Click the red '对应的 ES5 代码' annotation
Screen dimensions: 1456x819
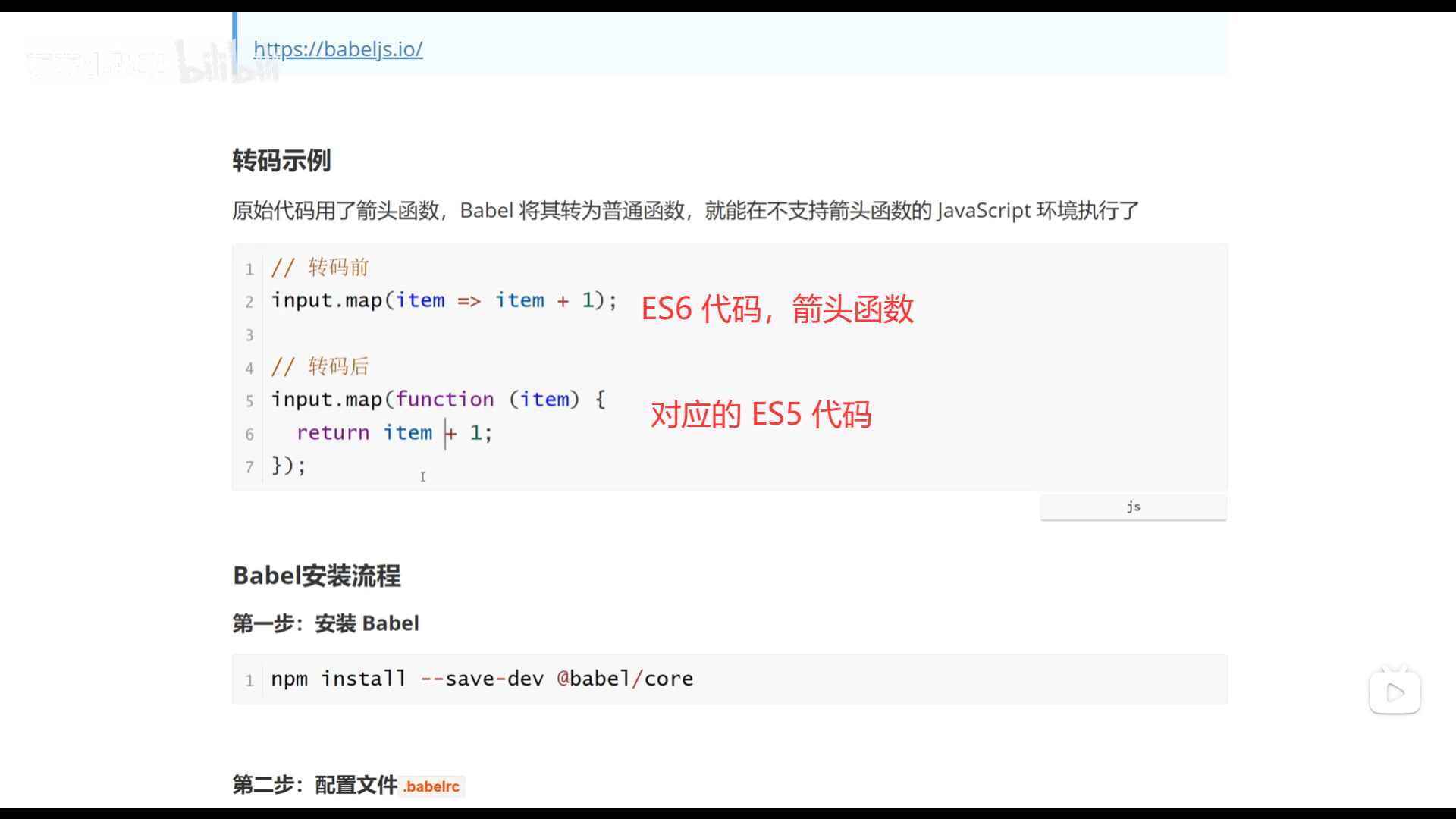[x=761, y=415]
